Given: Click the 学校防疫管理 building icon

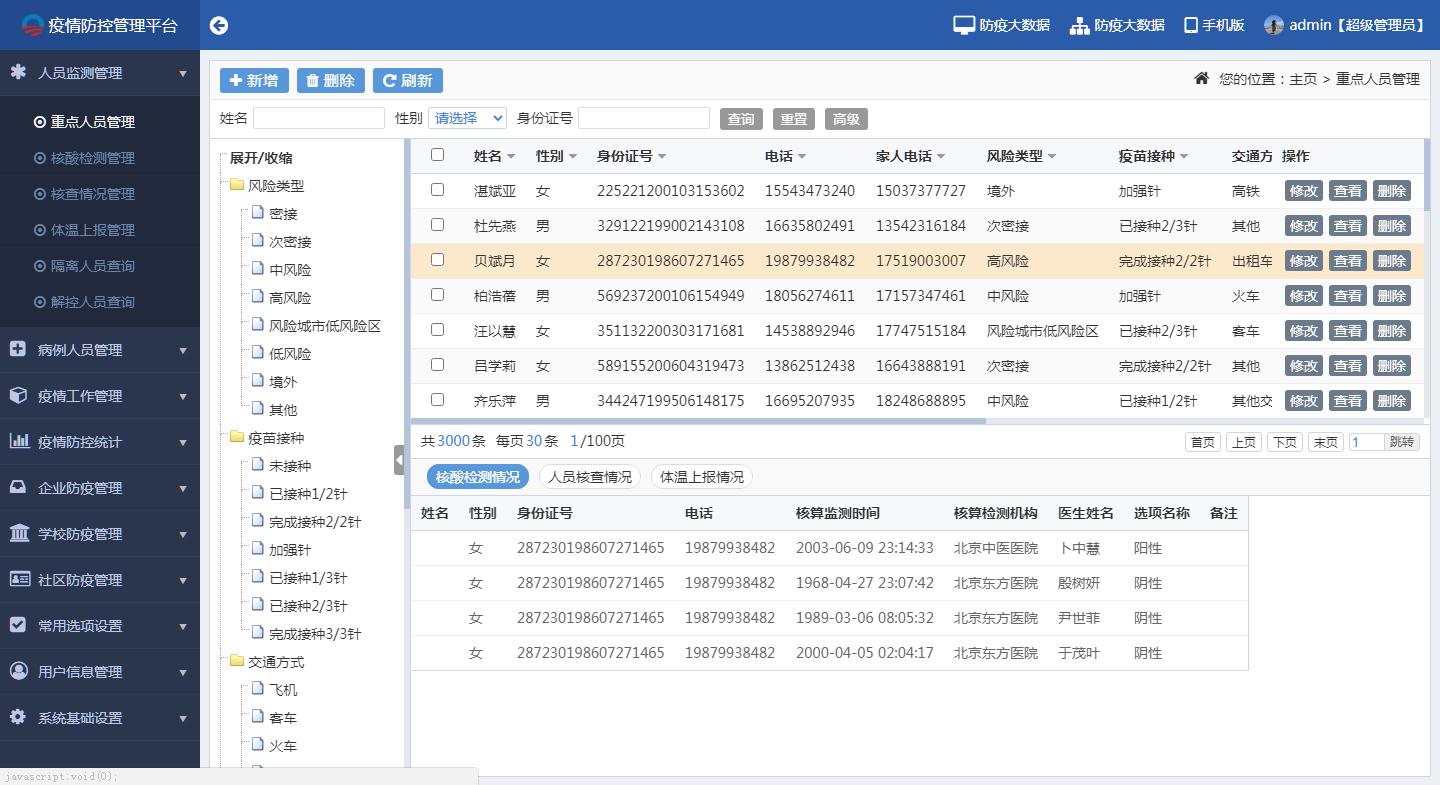Looking at the screenshot, I should 19,533.
